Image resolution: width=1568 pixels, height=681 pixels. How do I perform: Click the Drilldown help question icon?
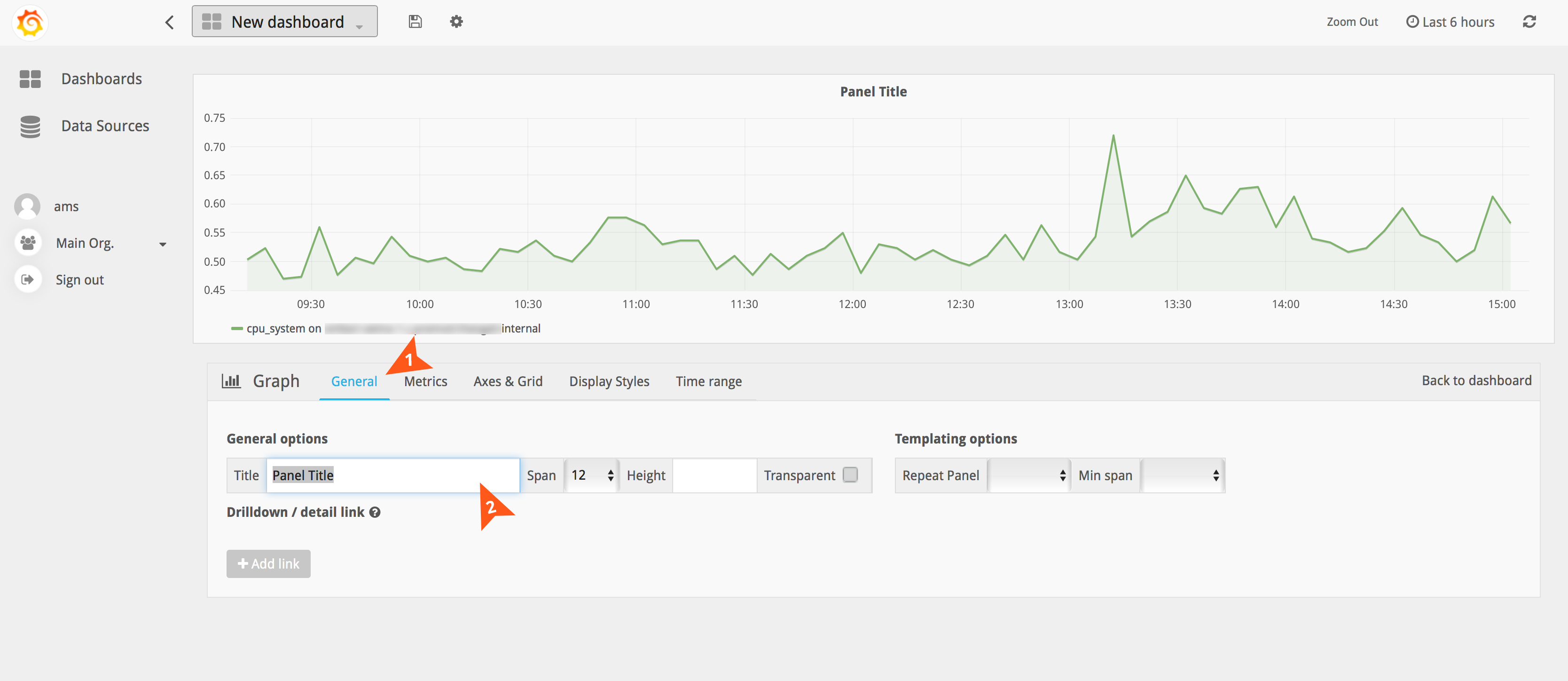[375, 512]
